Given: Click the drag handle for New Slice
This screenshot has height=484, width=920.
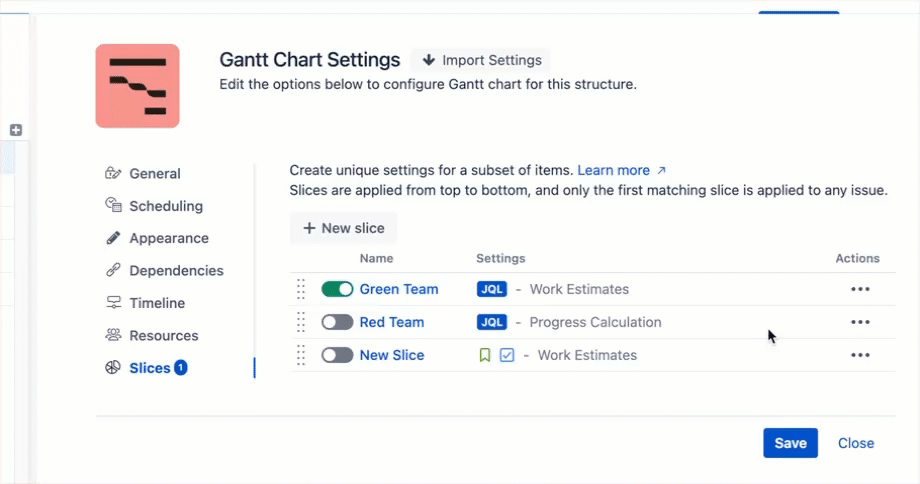Looking at the screenshot, I should pos(301,355).
